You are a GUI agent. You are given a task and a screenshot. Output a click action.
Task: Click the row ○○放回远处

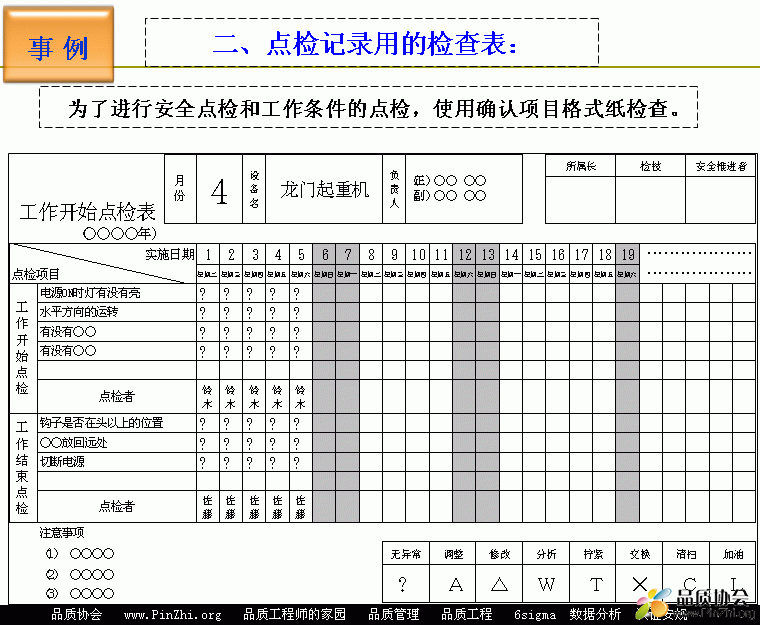point(117,442)
